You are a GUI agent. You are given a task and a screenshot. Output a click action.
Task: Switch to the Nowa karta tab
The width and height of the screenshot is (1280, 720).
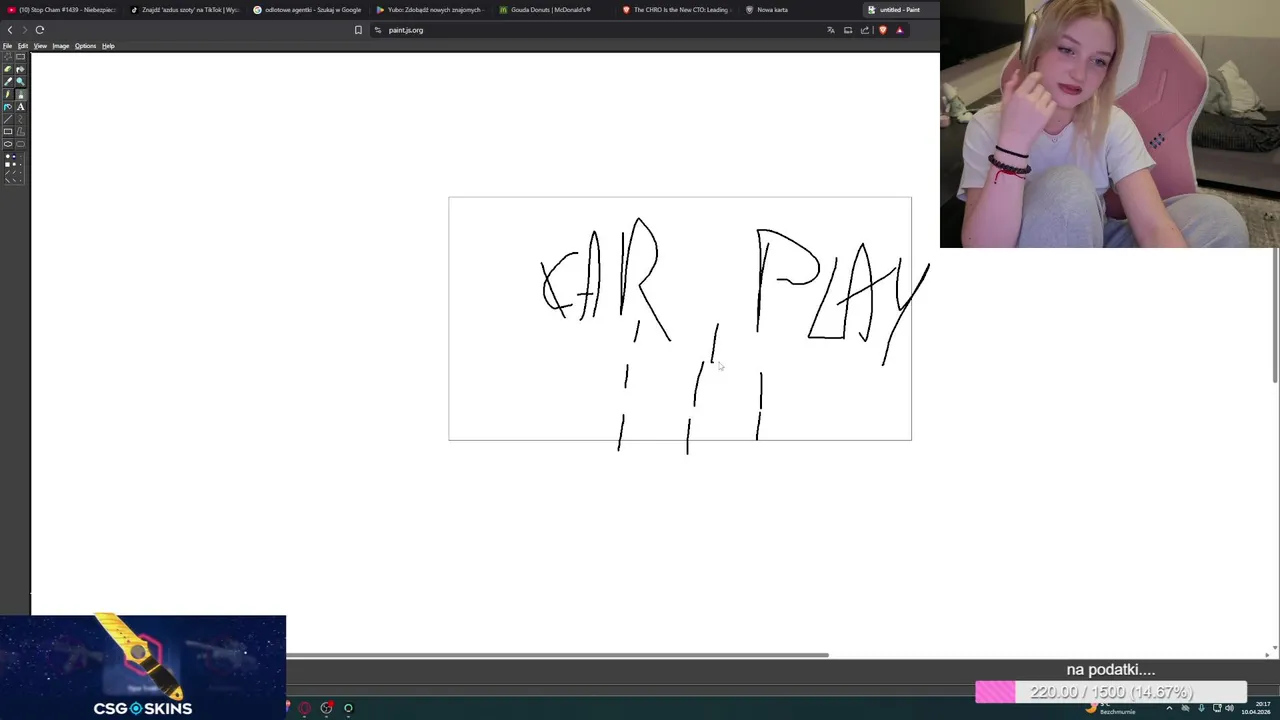pyautogui.click(x=799, y=10)
